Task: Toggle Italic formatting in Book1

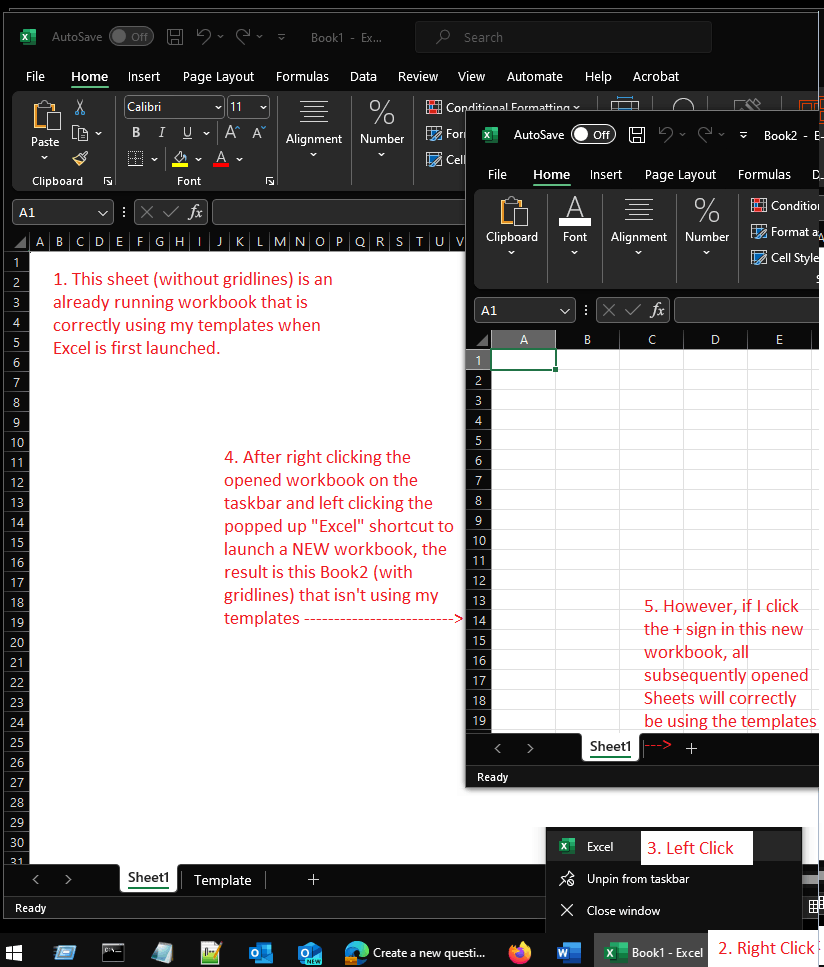Action: (x=162, y=133)
